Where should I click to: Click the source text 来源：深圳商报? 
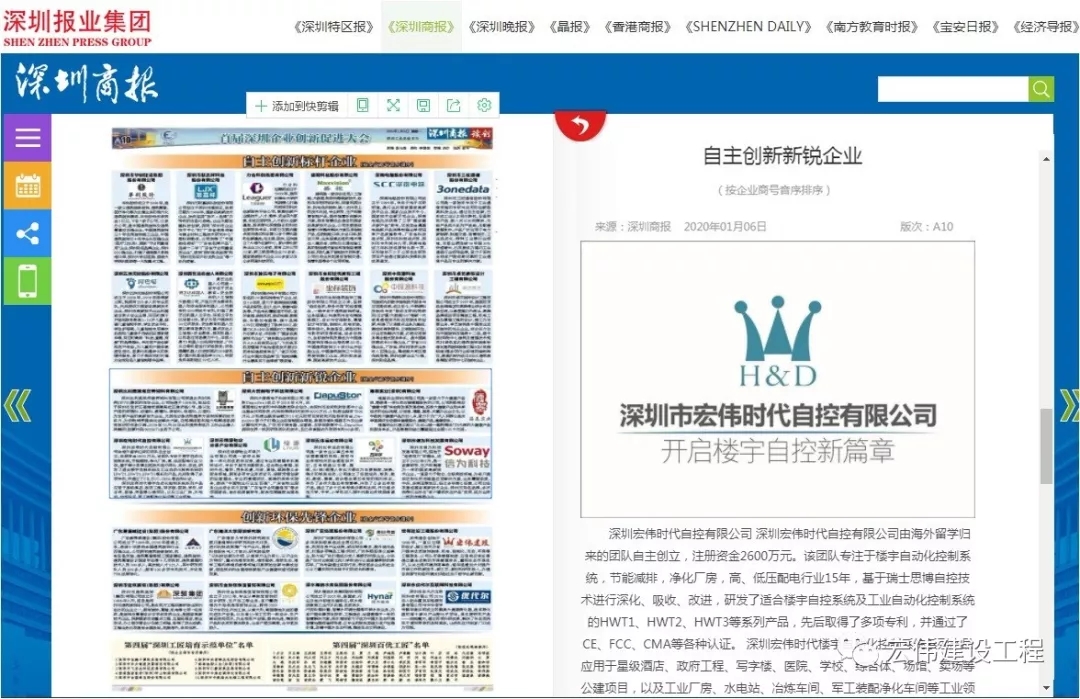point(633,227)
